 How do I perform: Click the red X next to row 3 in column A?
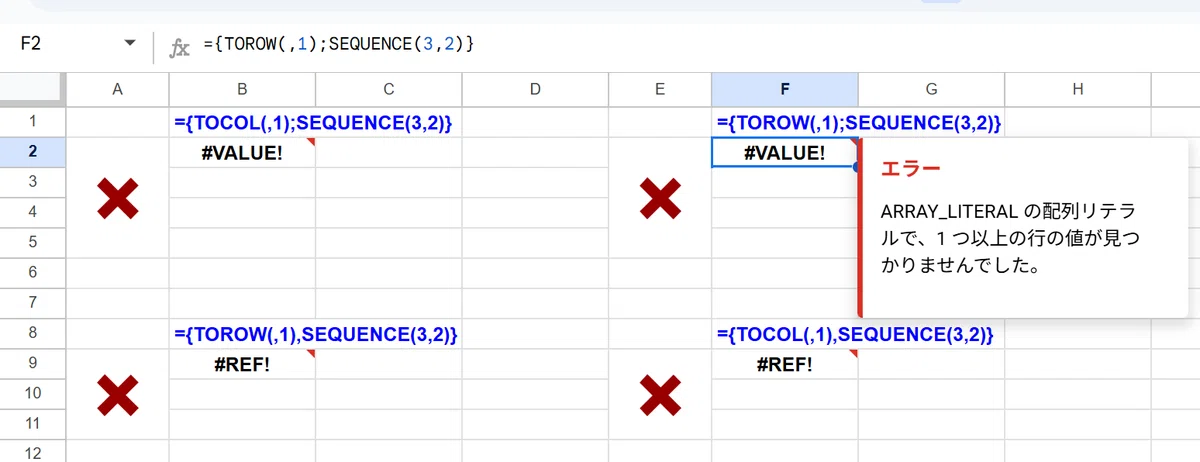(117, 199)
